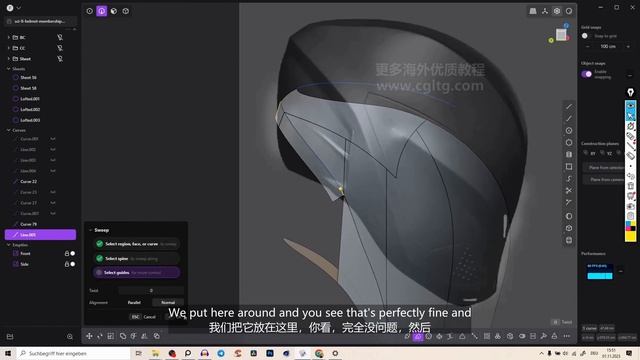This screenshot has width=640, height=360.
Task: Open the ellipsis more-commands icon in the bottom toolbar
Action: [x=567, y=336]
